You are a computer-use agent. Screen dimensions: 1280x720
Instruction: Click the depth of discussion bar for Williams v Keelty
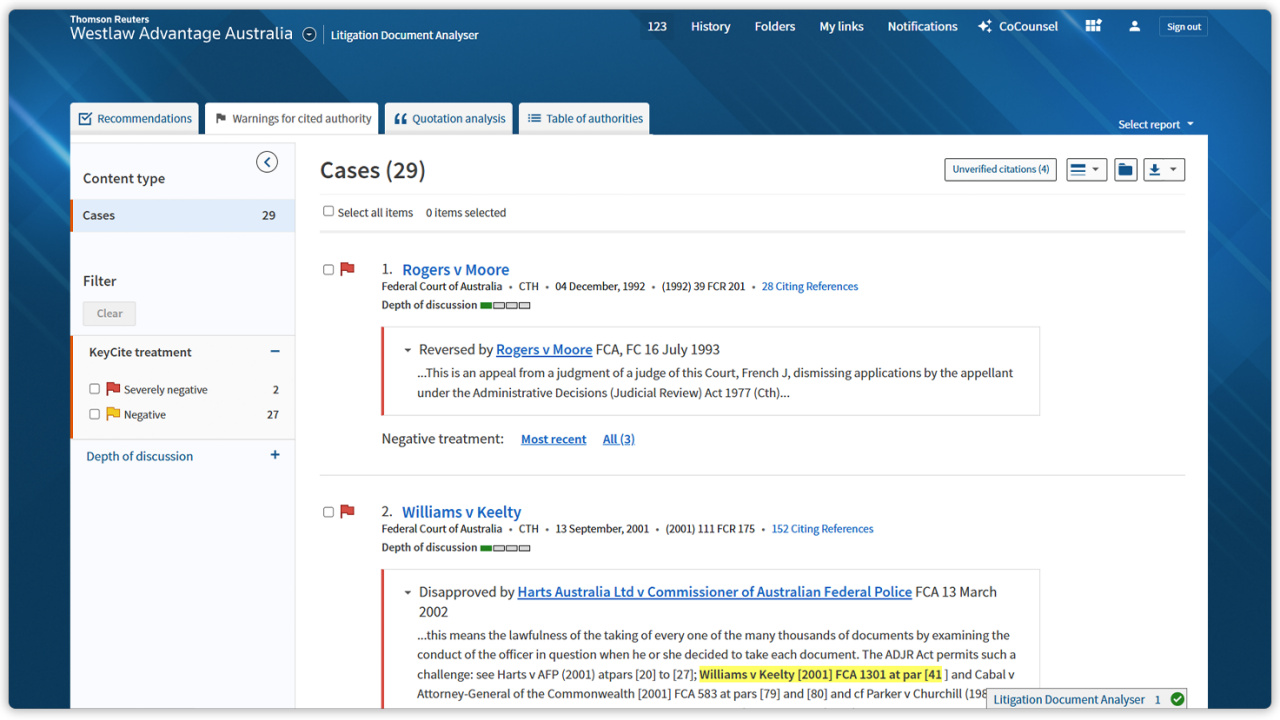504,547
